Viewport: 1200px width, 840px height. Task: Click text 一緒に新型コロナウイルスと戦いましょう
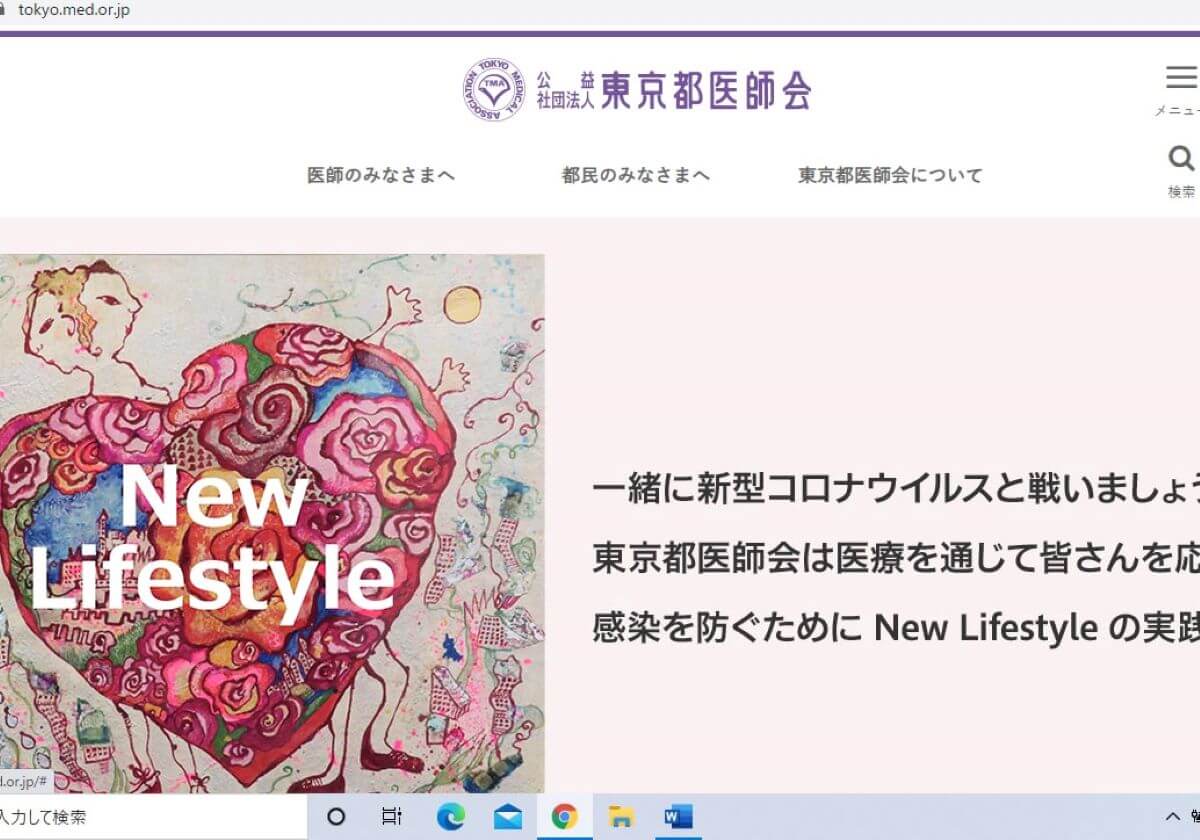click(896, 491)
